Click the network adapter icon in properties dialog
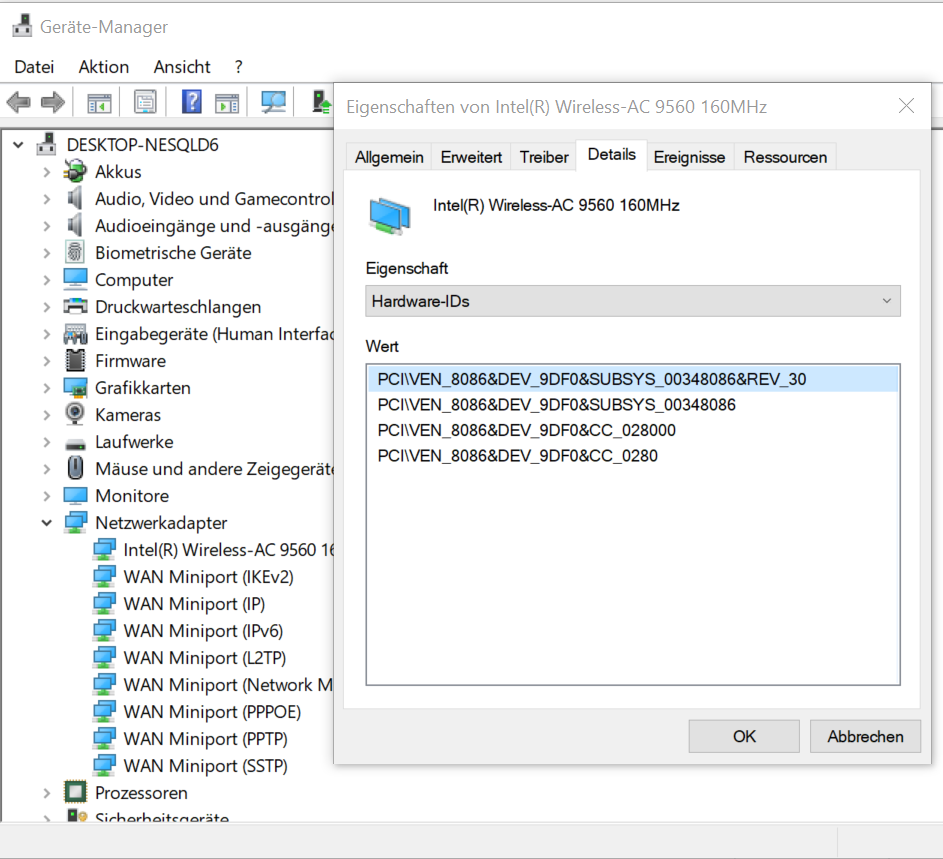943x859 pixels. pyautogui.click(x=390, y=216)
